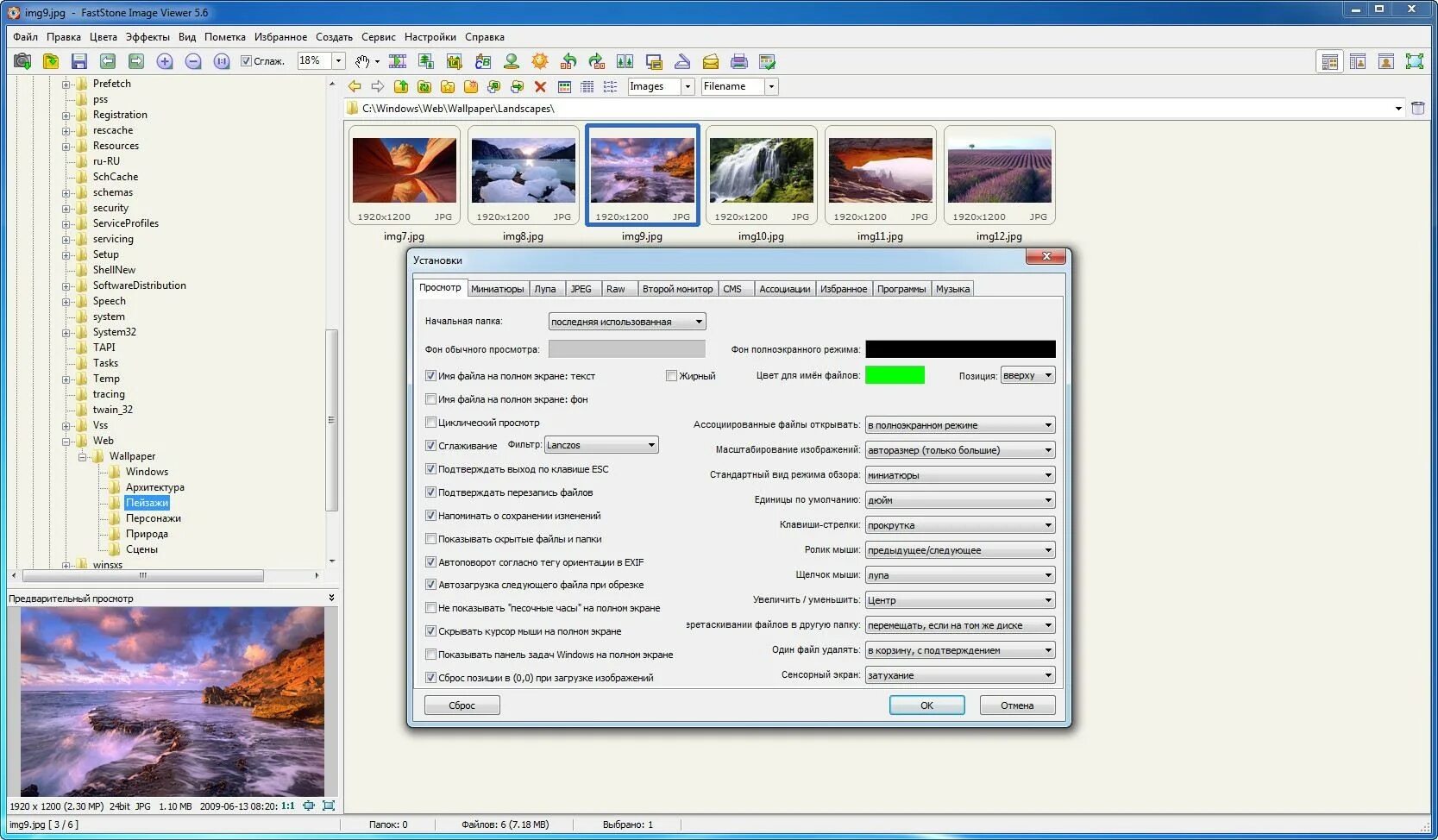This screenshot has height=840, width=1438.
Task: Expand the Web folder tree node
Action: coord(66,441)
